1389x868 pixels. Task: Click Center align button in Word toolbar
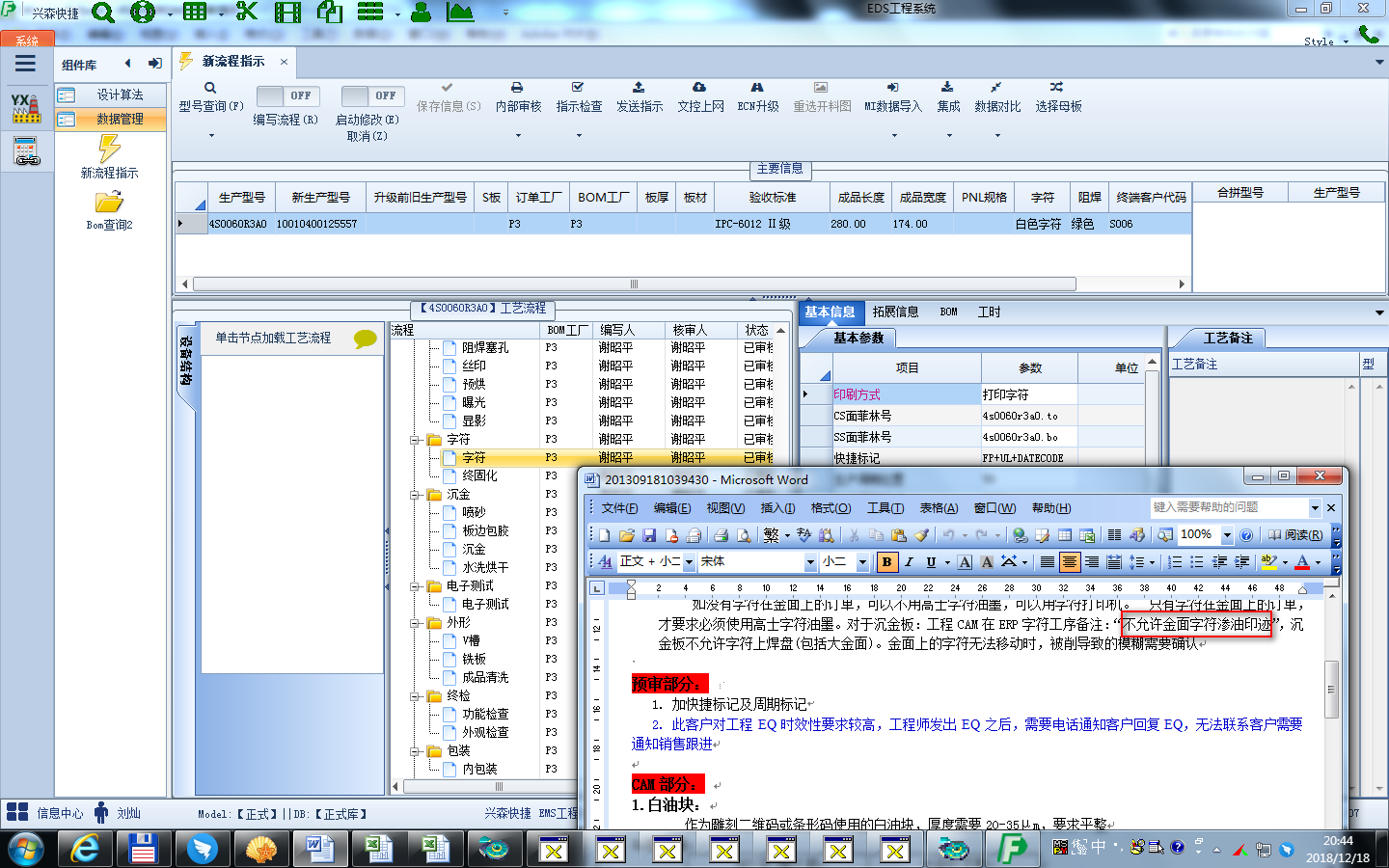[1070, 561]
